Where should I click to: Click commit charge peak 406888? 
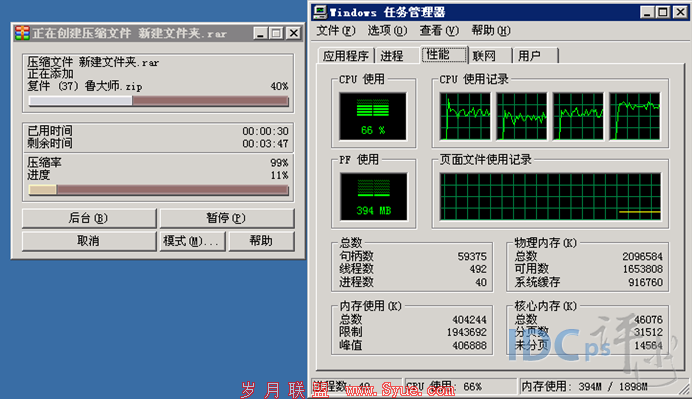[x=470, y=345]
